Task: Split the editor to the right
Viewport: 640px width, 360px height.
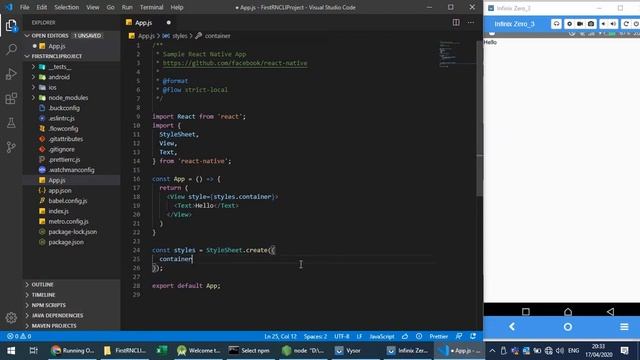Action: [x=456, y=22]
